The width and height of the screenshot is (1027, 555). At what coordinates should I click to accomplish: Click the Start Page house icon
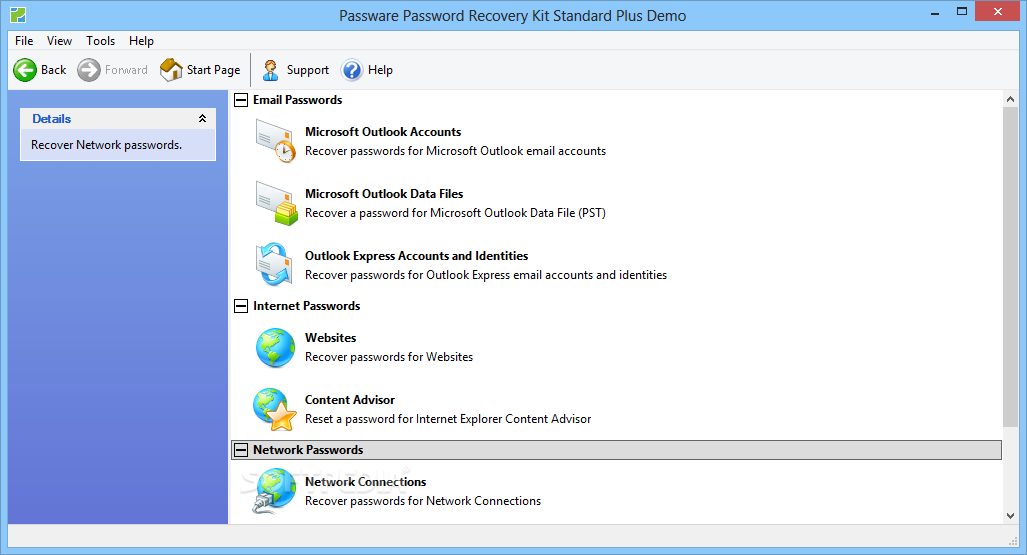click(x=172, y=69)
